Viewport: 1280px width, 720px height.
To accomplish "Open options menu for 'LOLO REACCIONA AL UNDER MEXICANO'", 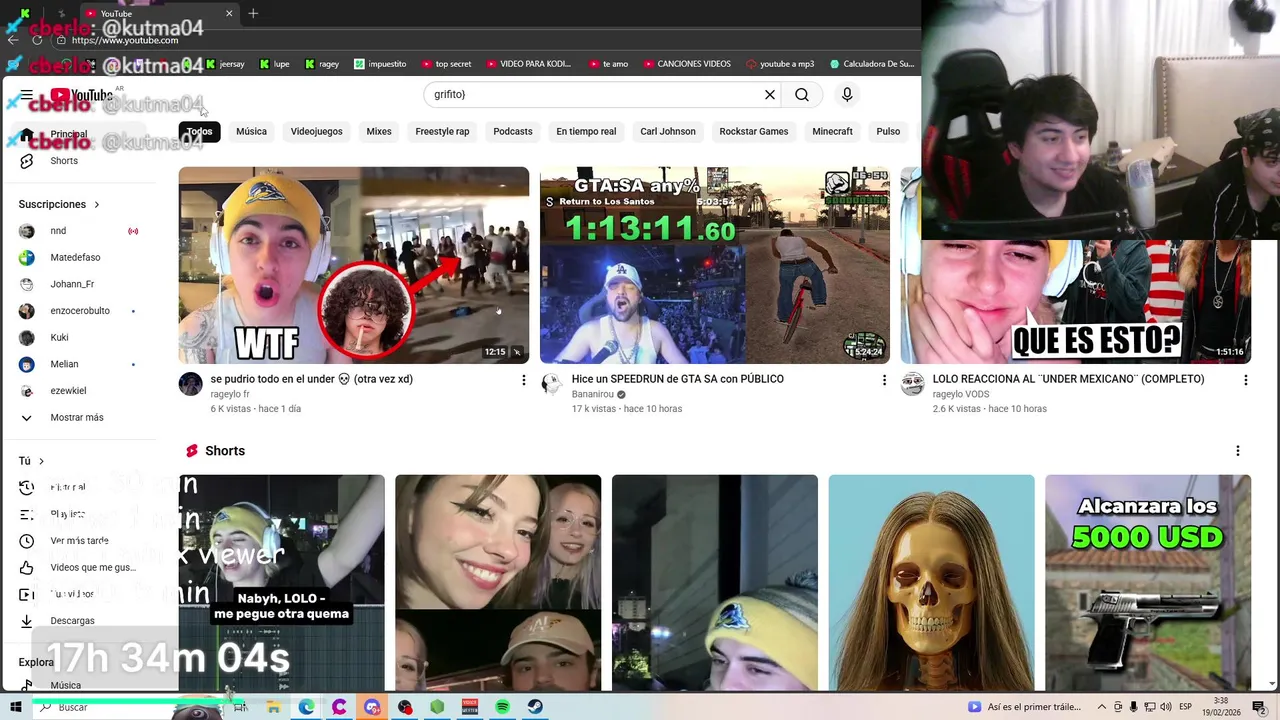I will point(1245,380).
